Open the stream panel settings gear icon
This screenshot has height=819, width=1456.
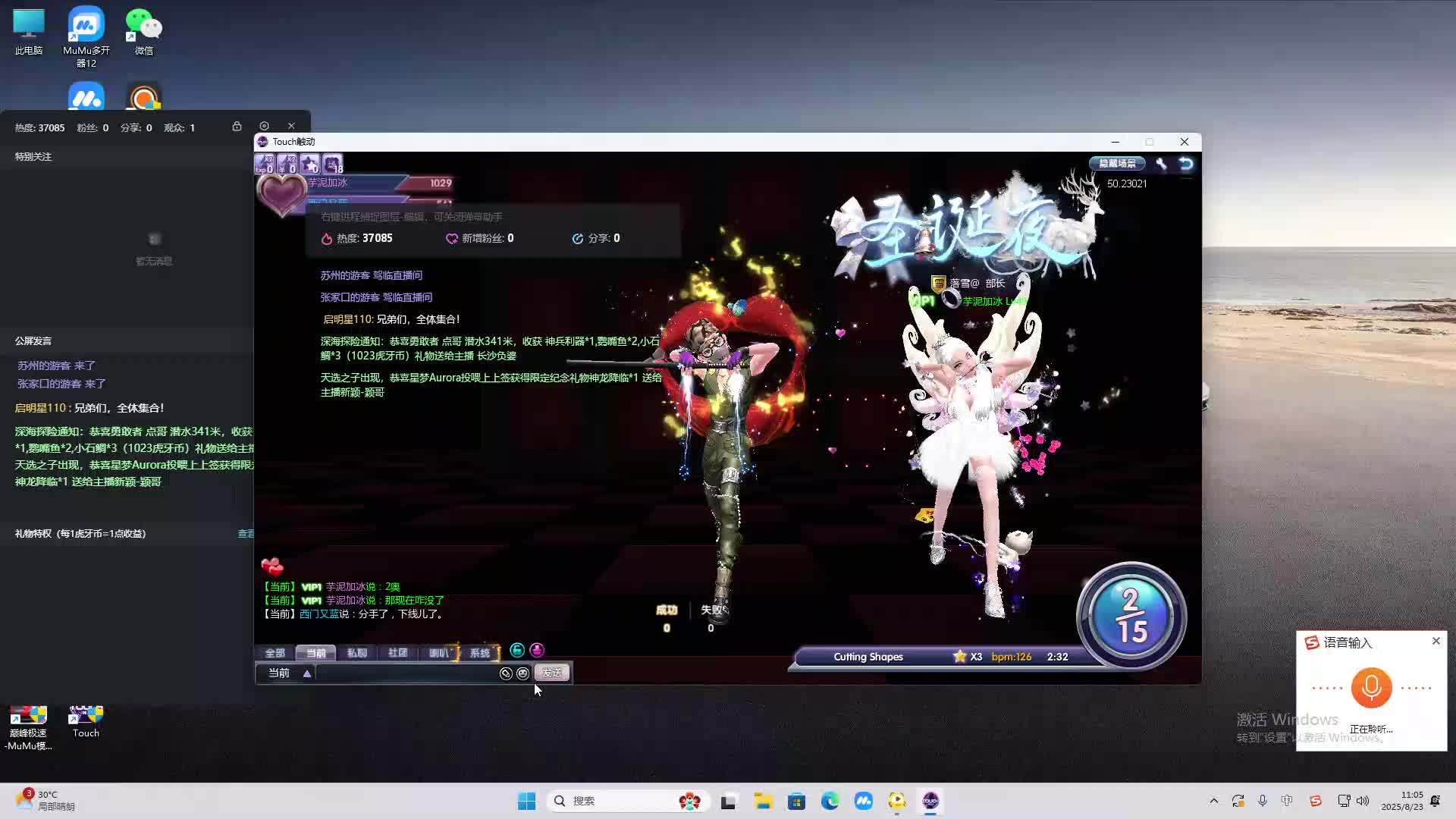[x=264, y=127]
